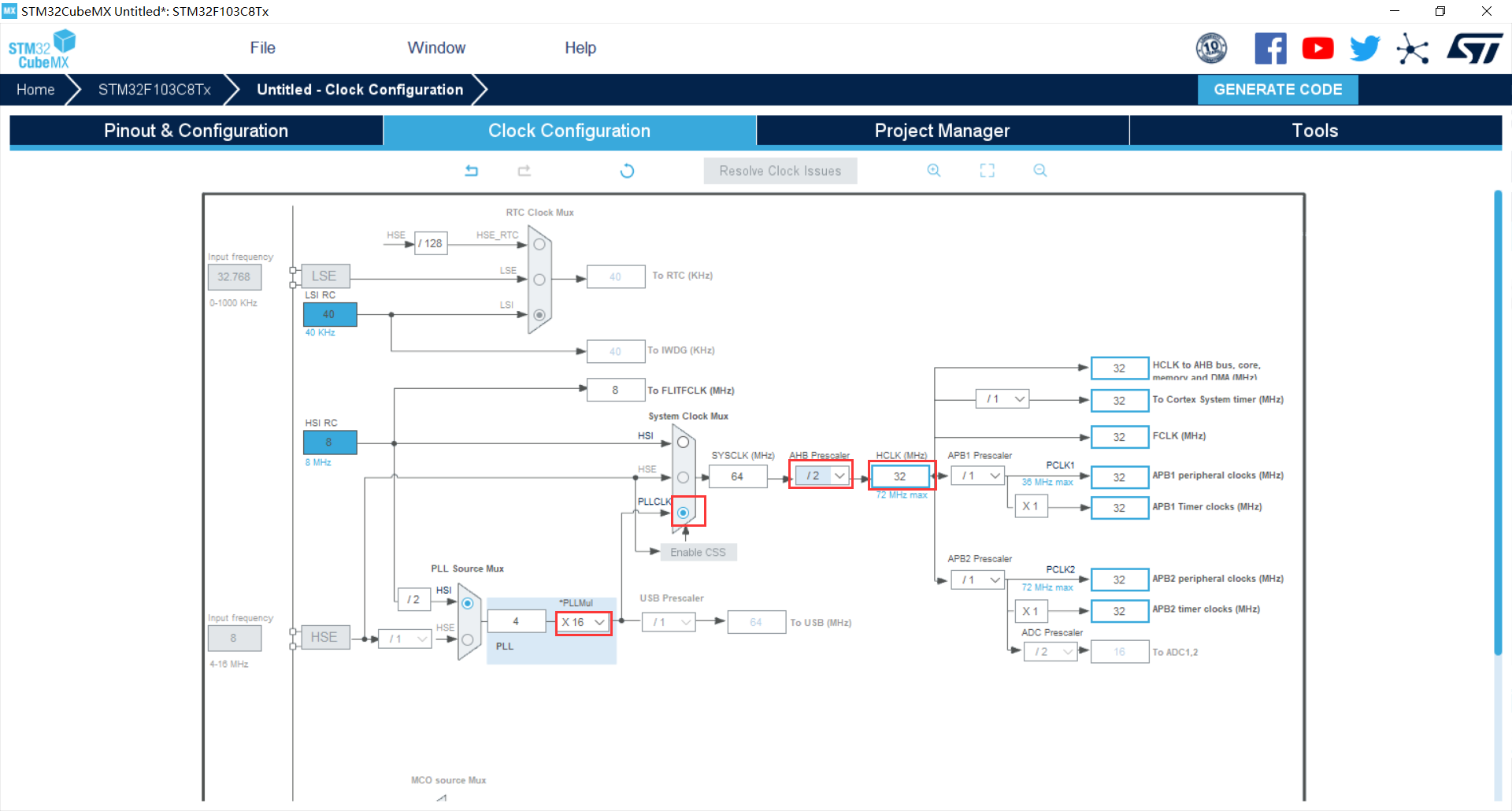Screen dimensions: 1512x811
Task: Switch to Pinout & Configuration tab
Action: (x=196, y=131)
